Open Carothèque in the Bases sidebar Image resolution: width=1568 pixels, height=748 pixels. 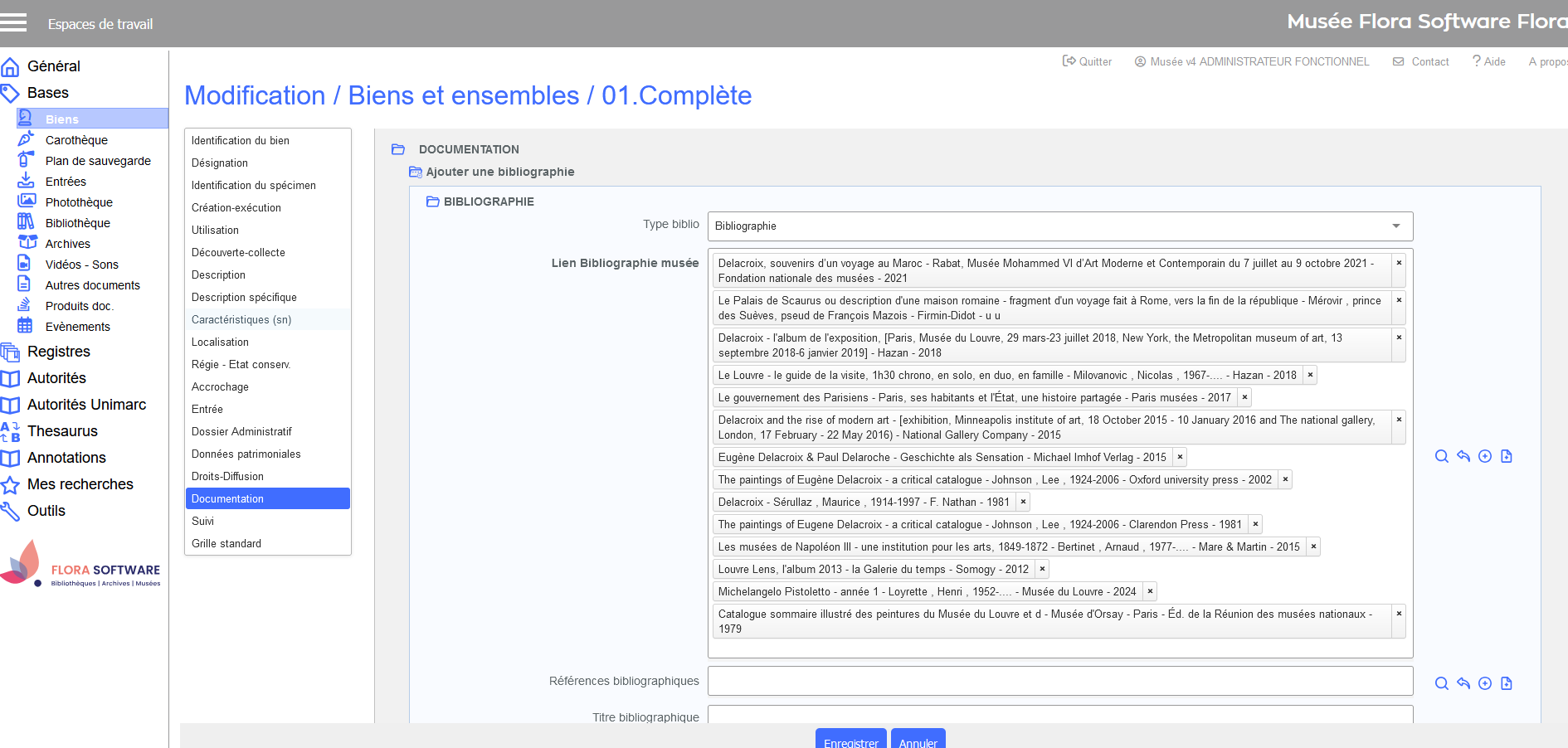[x=76, y=140]
